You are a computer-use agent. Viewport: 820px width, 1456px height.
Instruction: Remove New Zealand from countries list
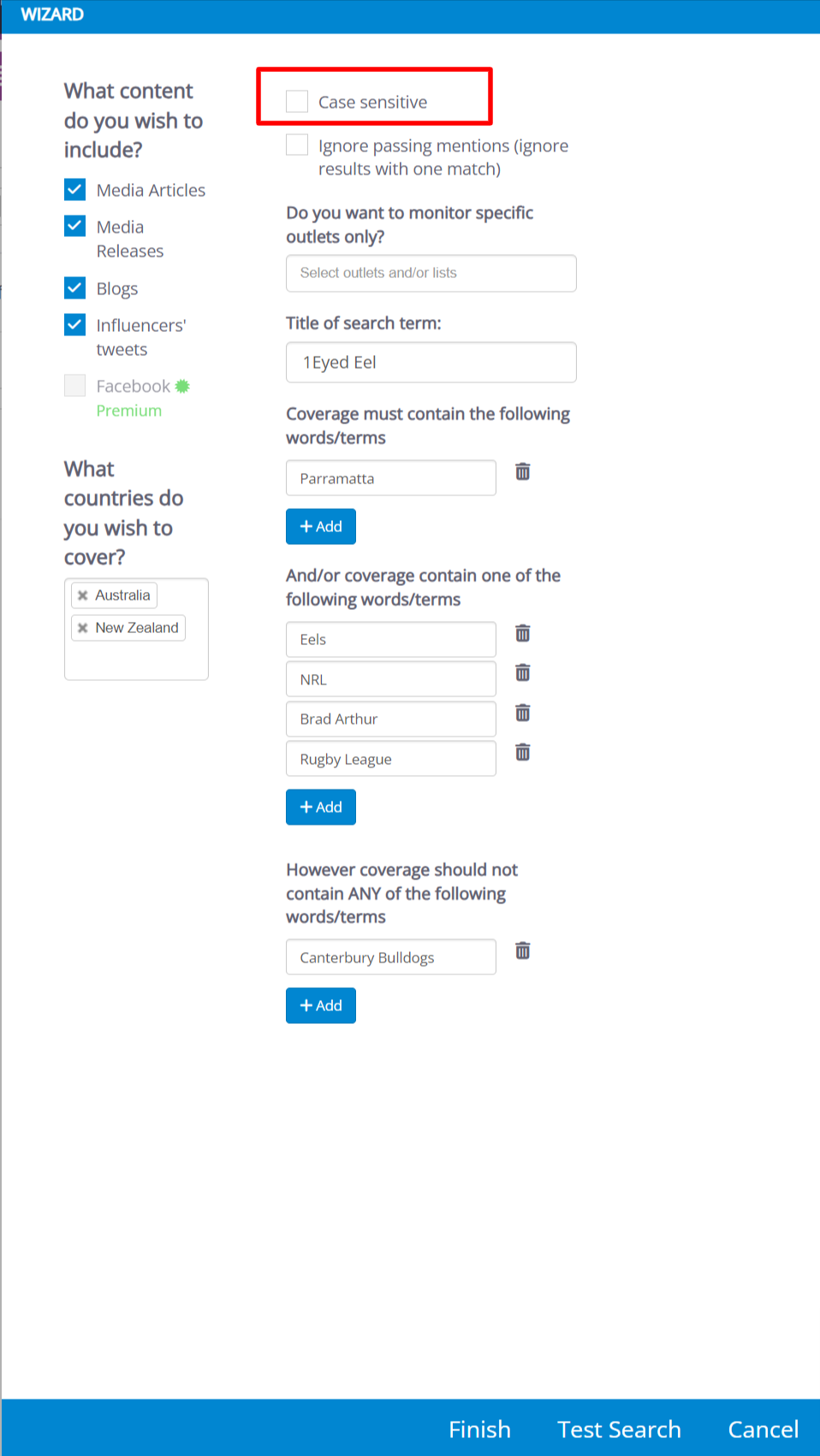(83, 628)
